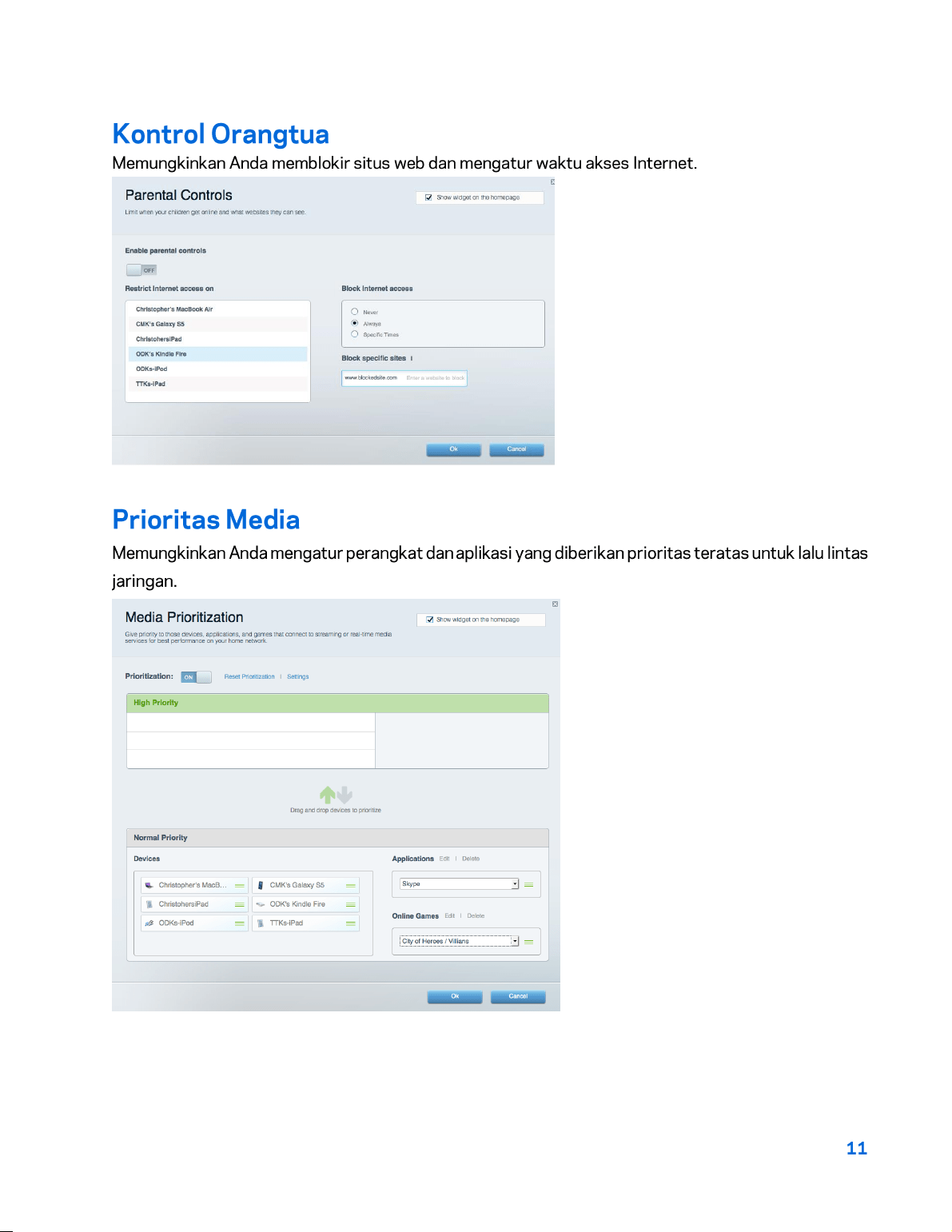Click Cancel in Parental Controls dialog

coord(516,449)
